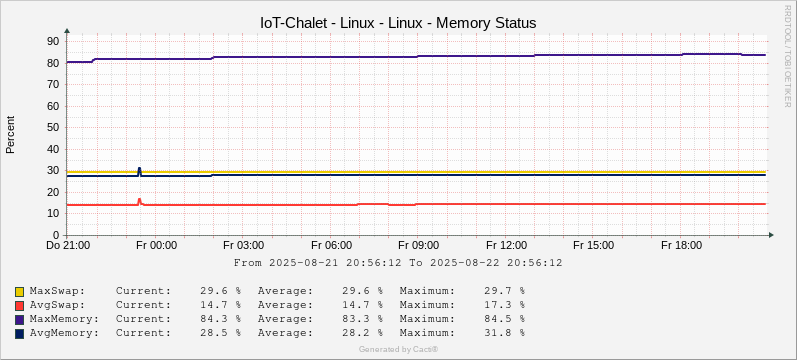Click the Percent y-axis label
Viewport: 797px width, 360px height.
click(x=10, y=135)
